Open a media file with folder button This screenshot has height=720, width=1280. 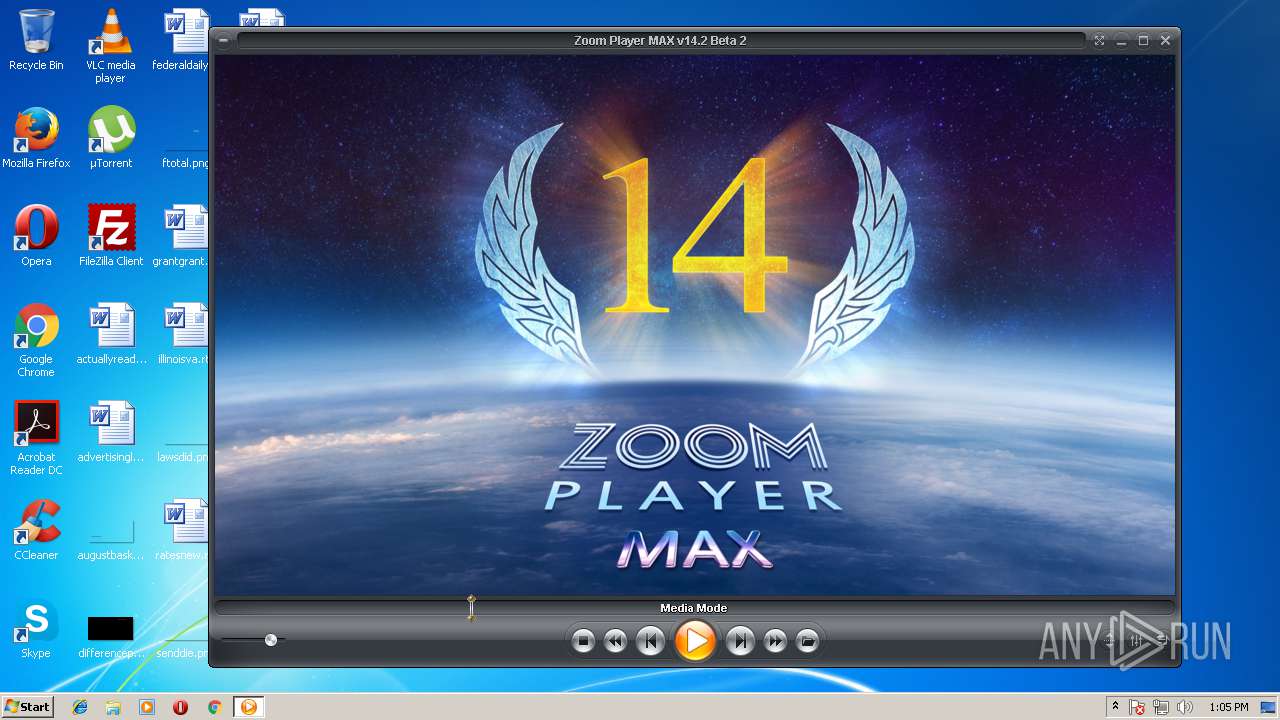(808, 641)
